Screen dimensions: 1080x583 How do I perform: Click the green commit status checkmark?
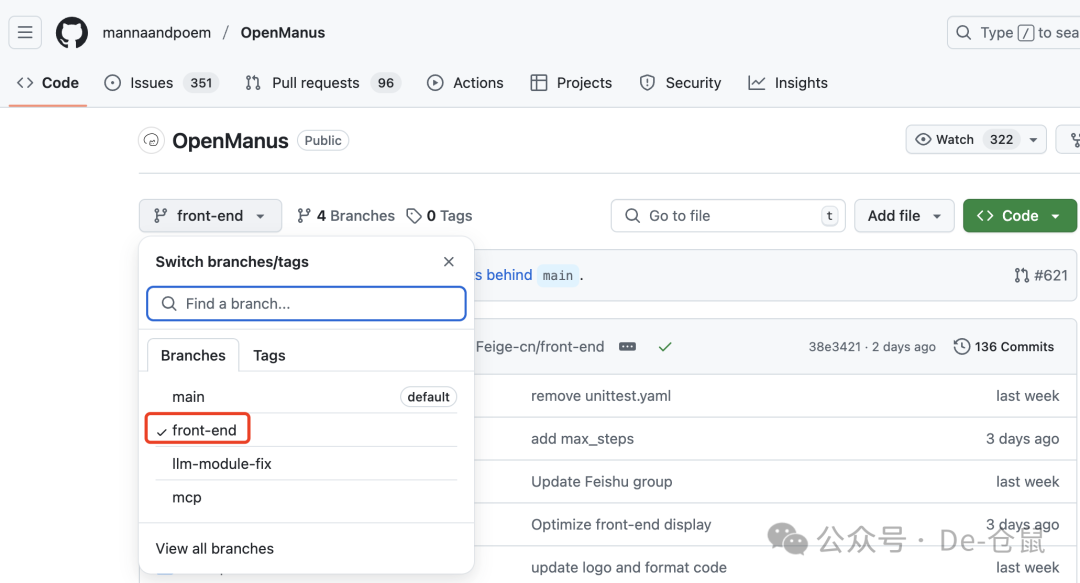pos(665,347)
